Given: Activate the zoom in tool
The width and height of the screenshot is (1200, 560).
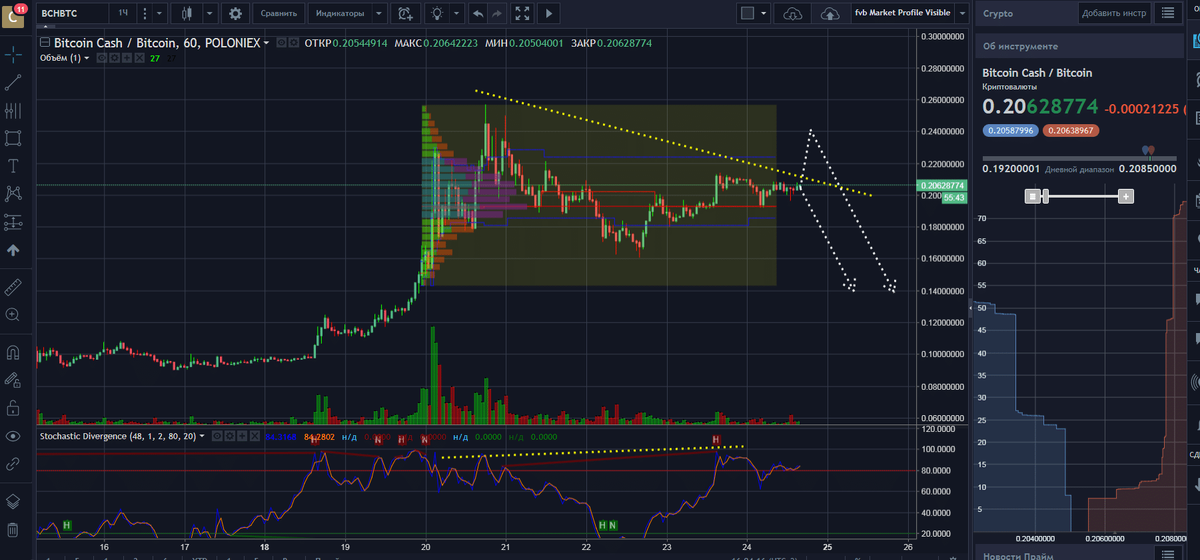Looking at the screenshot, I should coord(13,314).
